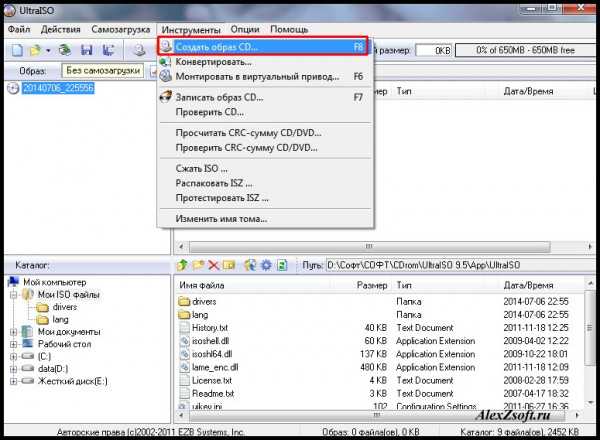
Task: Select History.txt in the file list
Action: coord(209,327)
